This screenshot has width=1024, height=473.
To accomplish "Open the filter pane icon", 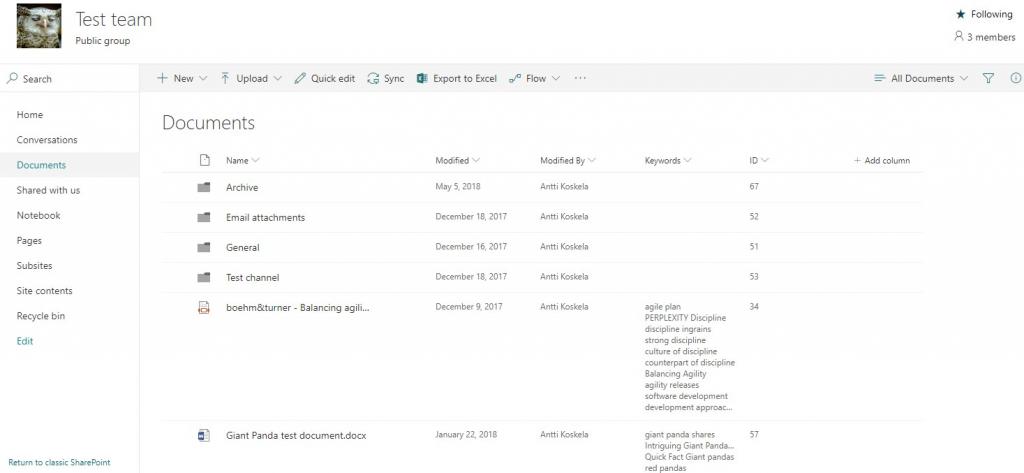I will pyautogui.click(x=988, y=78).
